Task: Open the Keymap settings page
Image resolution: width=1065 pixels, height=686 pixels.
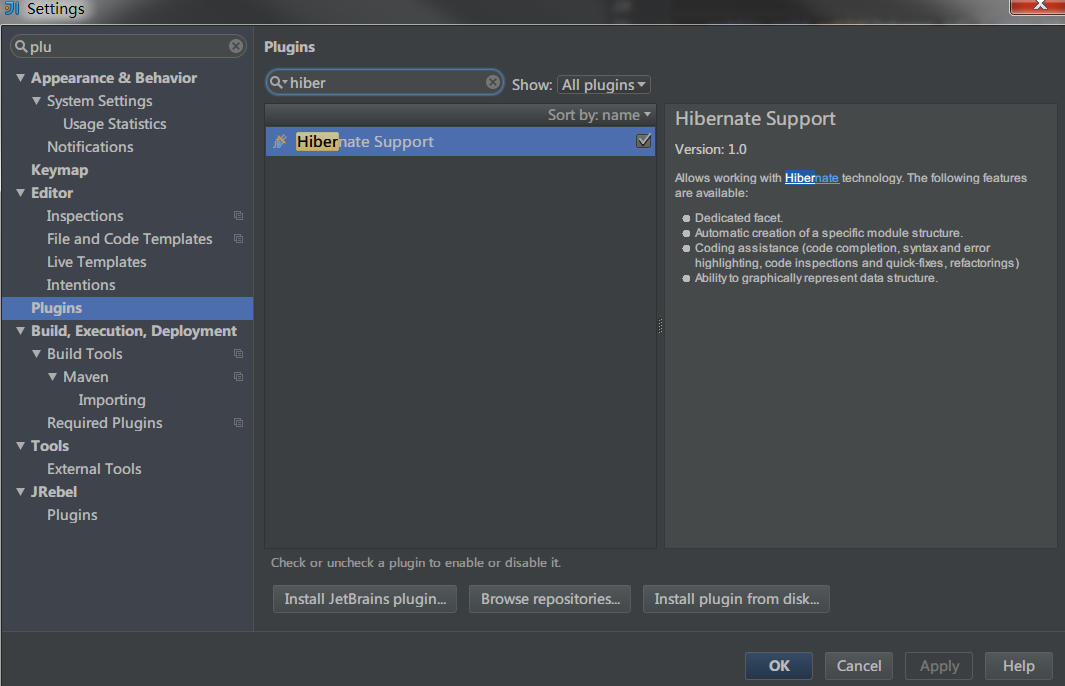Action: (x=60, y=170)
